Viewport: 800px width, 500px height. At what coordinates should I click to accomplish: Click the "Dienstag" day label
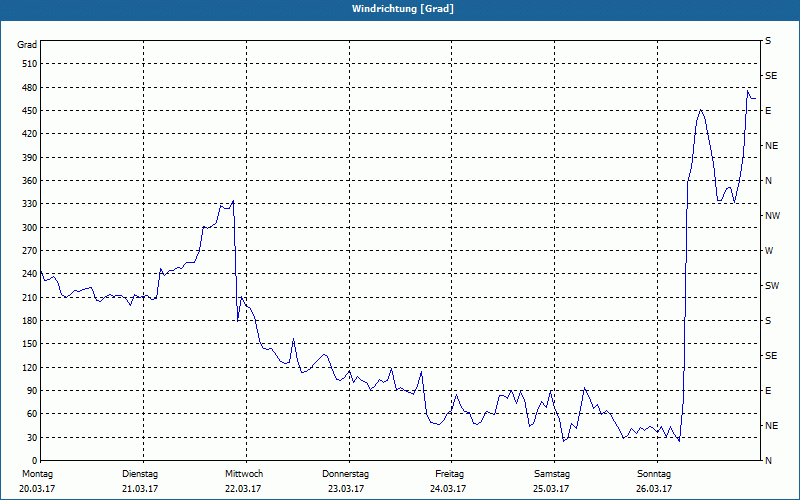coord(140,474)
